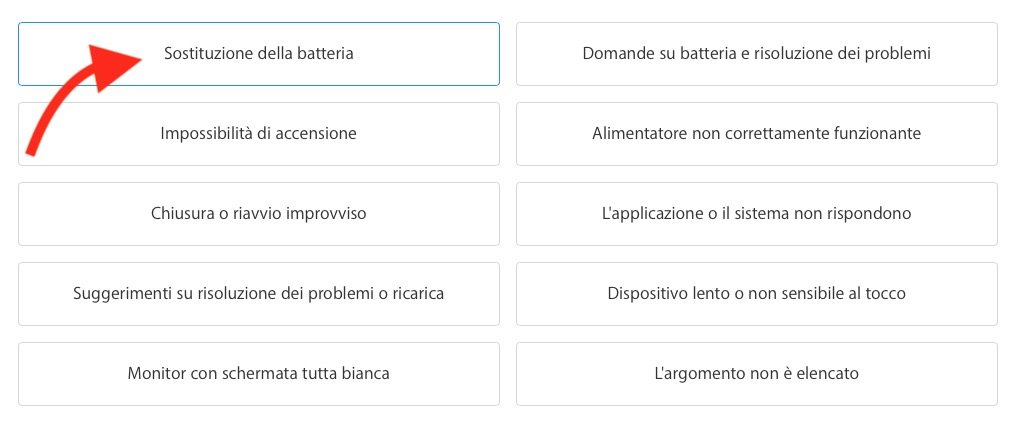Select Domande su batteria e risoluzione dei problemi
This screenshot has height=421, width=1015.
click(756, 54)
